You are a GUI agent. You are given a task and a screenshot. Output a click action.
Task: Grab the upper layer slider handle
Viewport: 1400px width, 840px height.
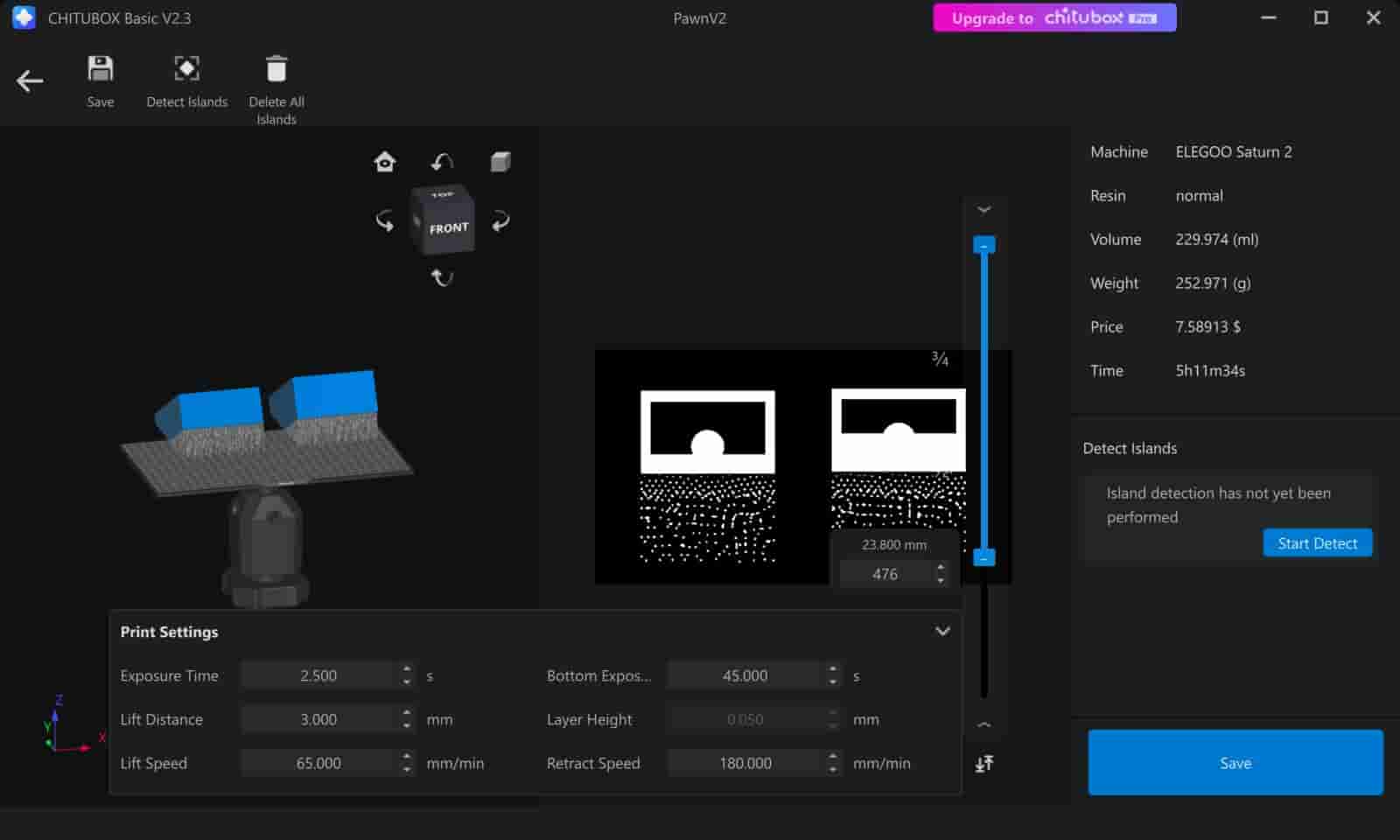point(984,246)
